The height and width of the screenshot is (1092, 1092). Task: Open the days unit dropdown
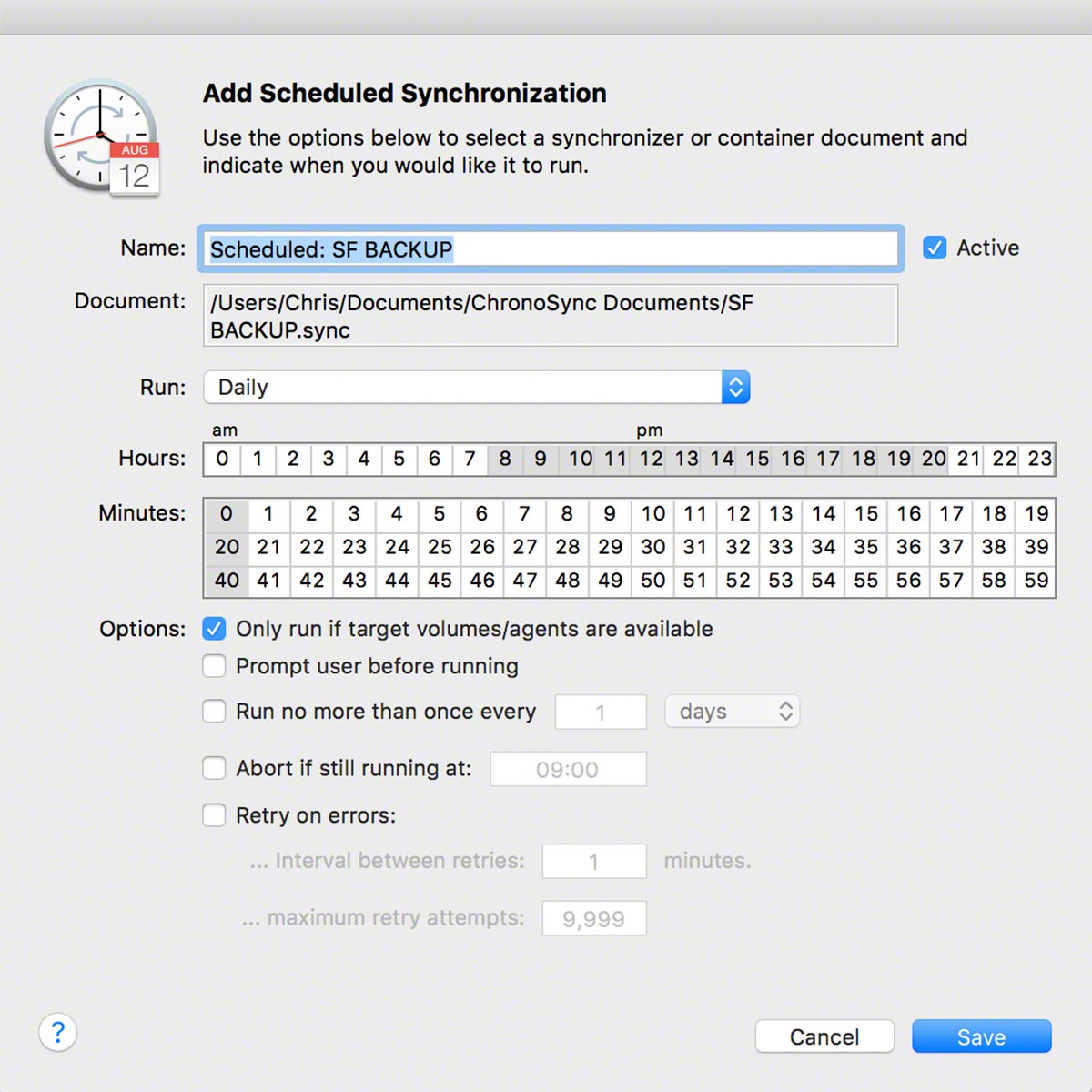(733, 711)
